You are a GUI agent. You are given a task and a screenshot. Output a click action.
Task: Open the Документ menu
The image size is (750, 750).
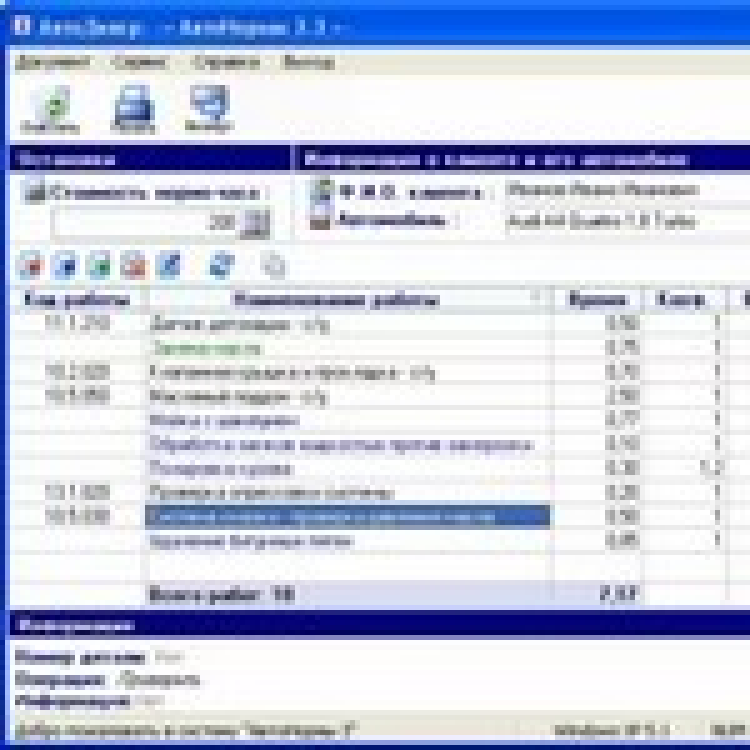[x=52, y=61]
